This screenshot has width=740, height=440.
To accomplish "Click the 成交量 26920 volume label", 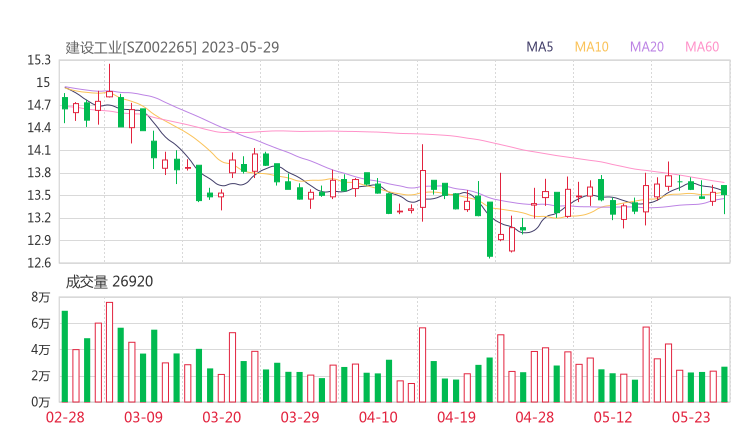I will [109, 281].
